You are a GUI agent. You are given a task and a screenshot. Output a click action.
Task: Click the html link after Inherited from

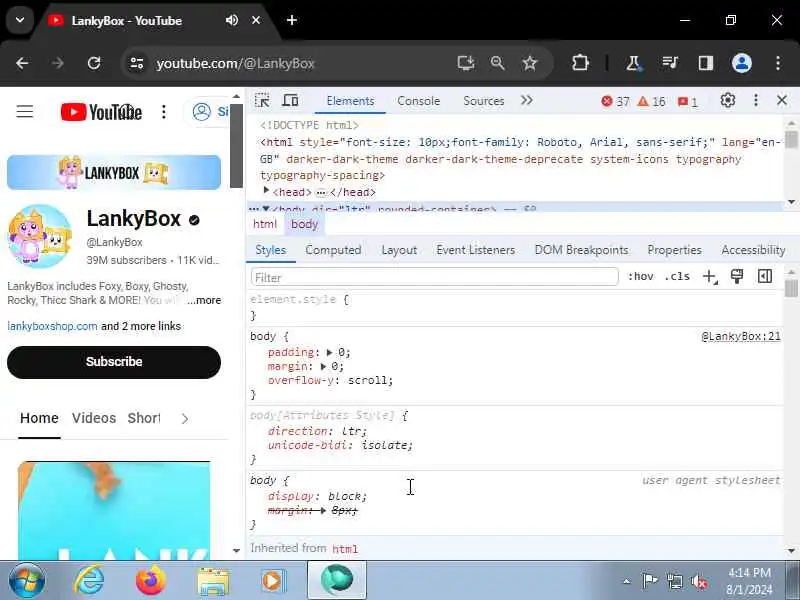[x=345, y=549]
